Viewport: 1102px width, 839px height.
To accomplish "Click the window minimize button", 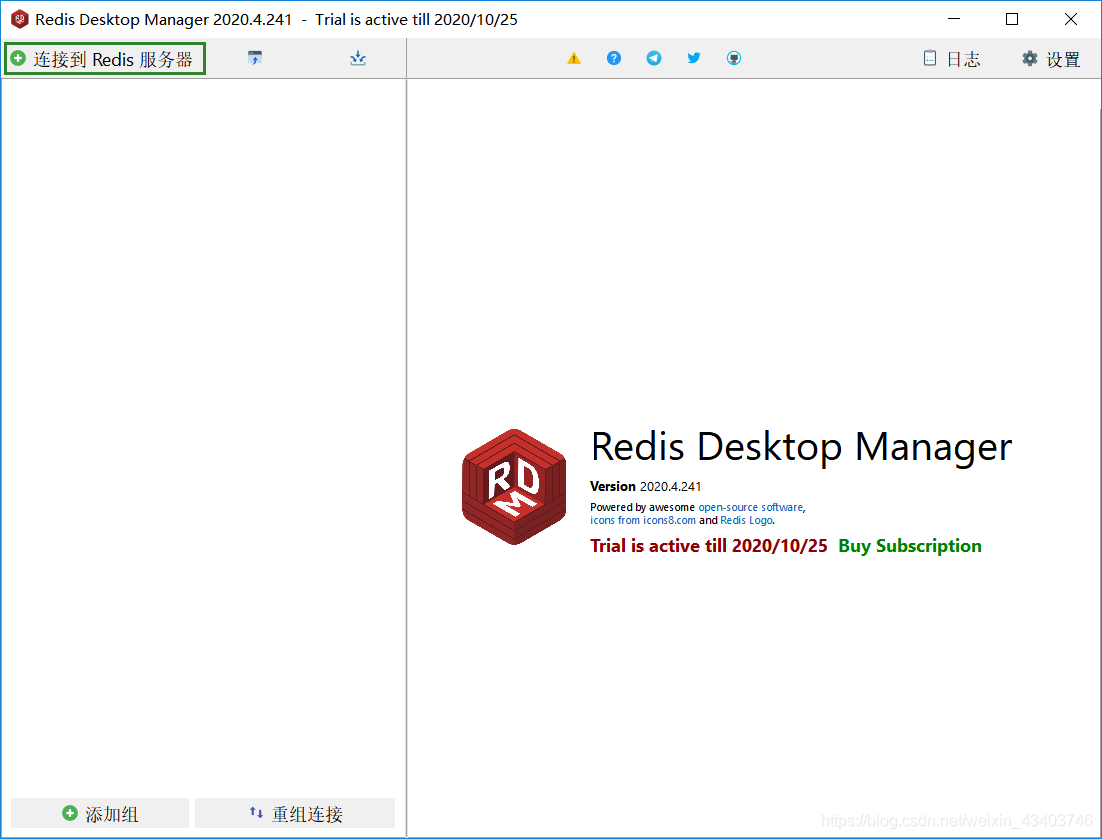I will tap(953, 18).
